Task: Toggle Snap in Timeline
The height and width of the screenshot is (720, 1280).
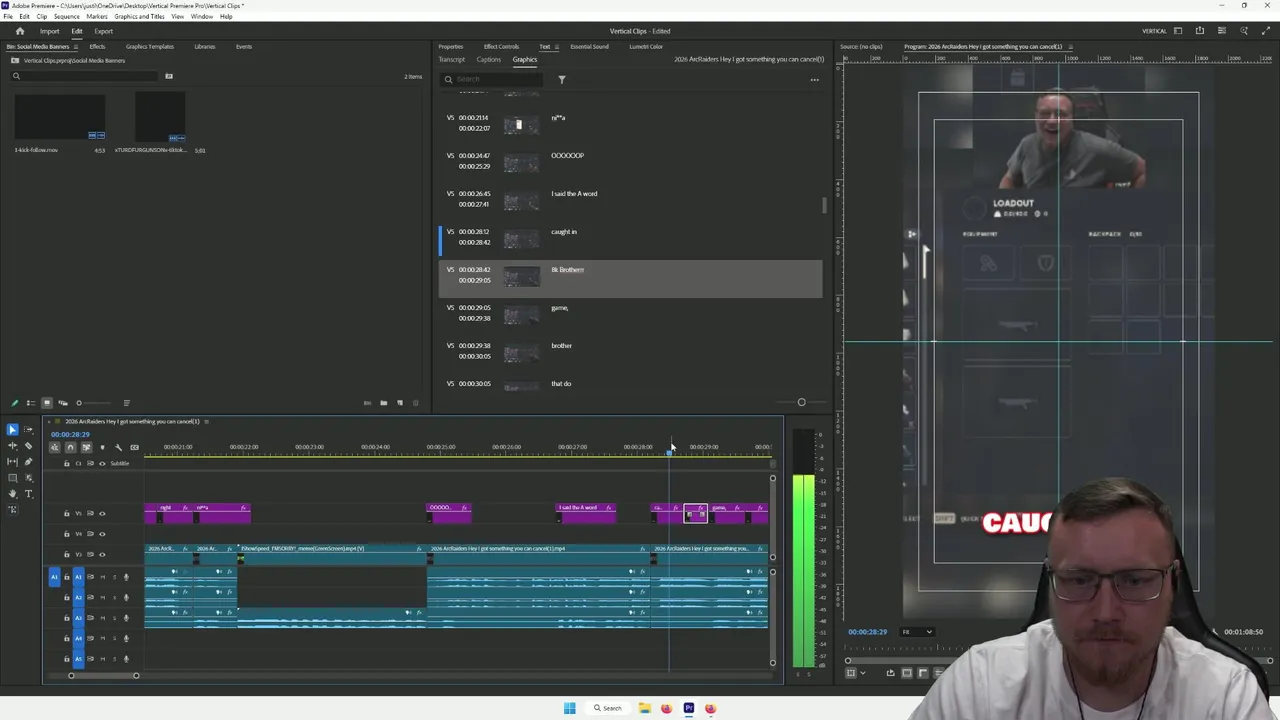Action: [70, 447]
